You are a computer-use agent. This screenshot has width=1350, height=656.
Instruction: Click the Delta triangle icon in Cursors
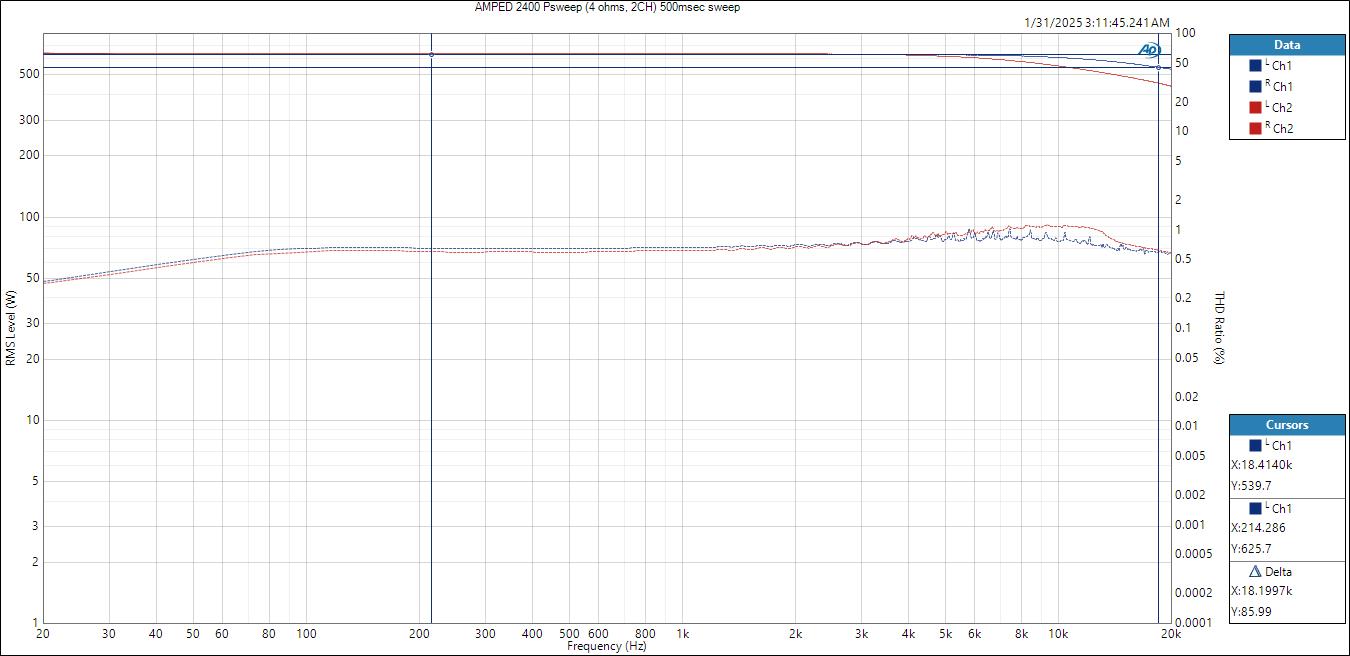1255,572
